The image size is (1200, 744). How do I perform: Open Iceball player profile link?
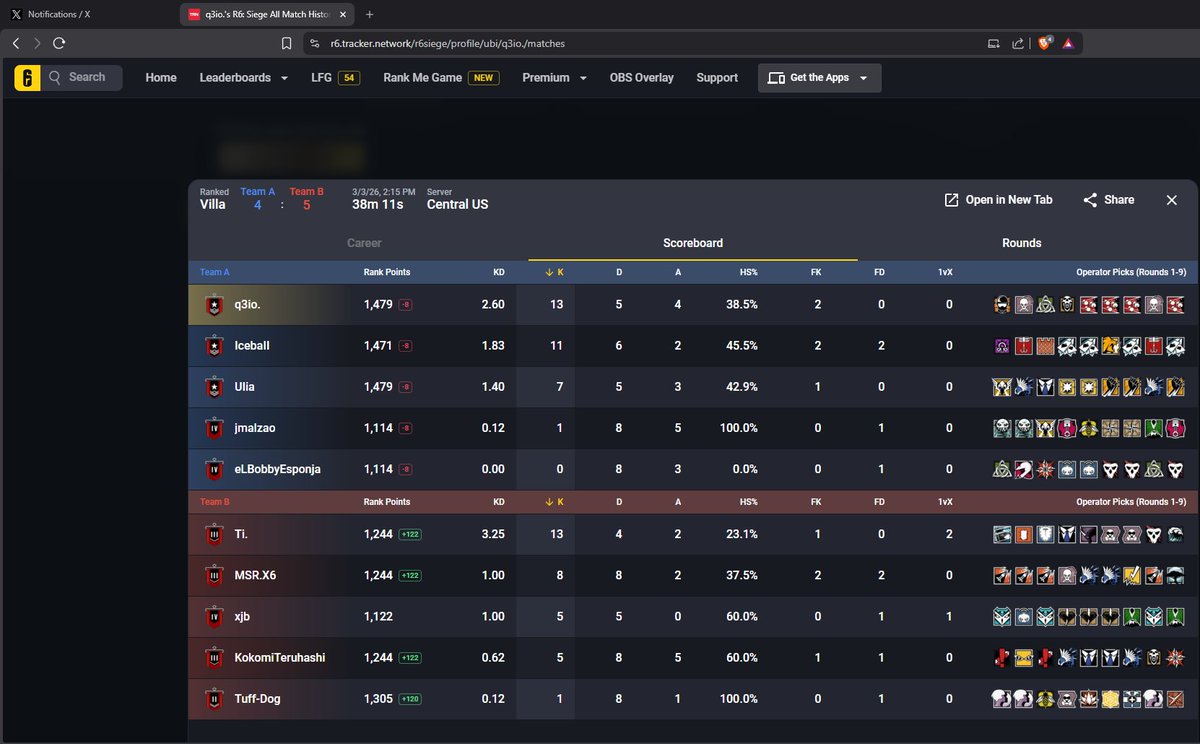pos(252,346)
